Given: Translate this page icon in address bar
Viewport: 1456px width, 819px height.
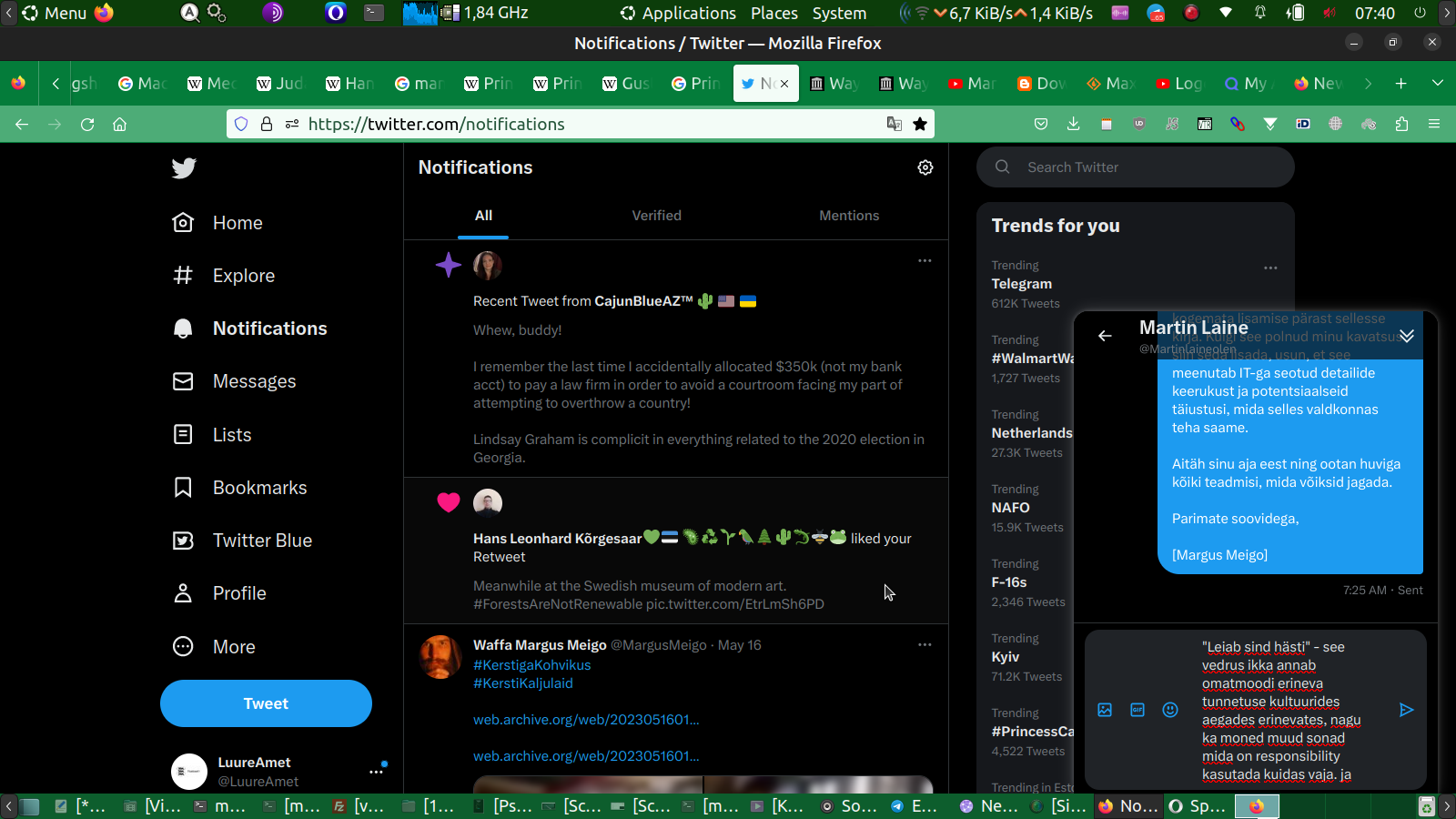Looking at the screenshot, I should 895,124.
